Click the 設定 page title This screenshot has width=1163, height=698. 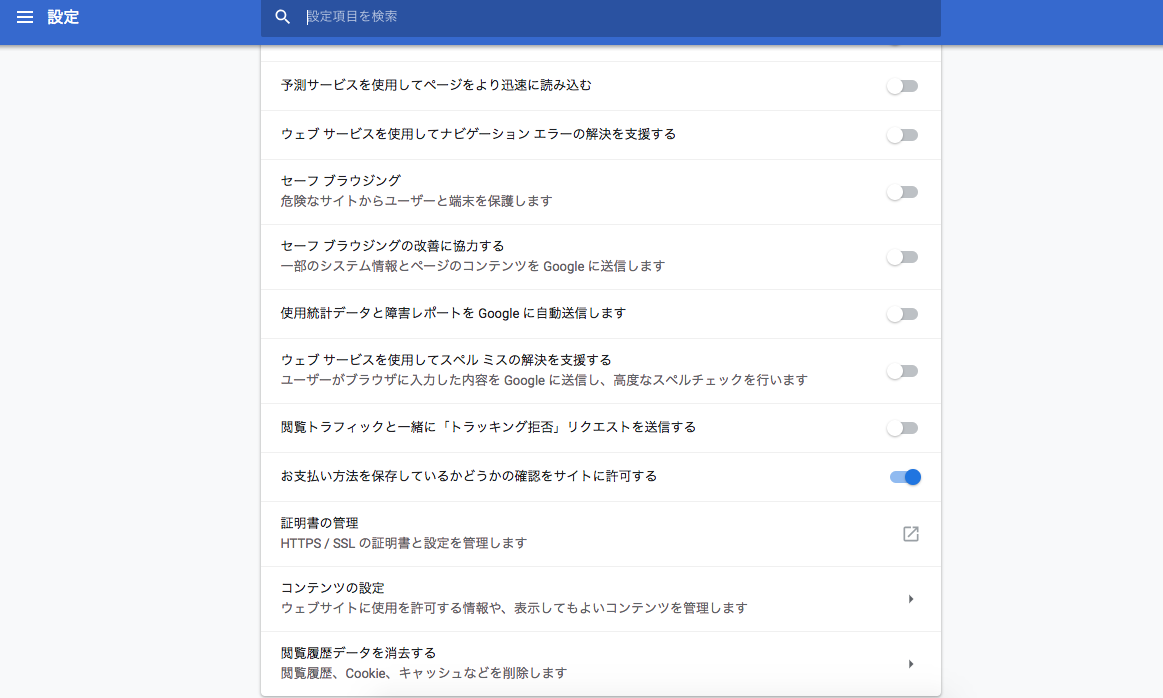pos(63,17)
